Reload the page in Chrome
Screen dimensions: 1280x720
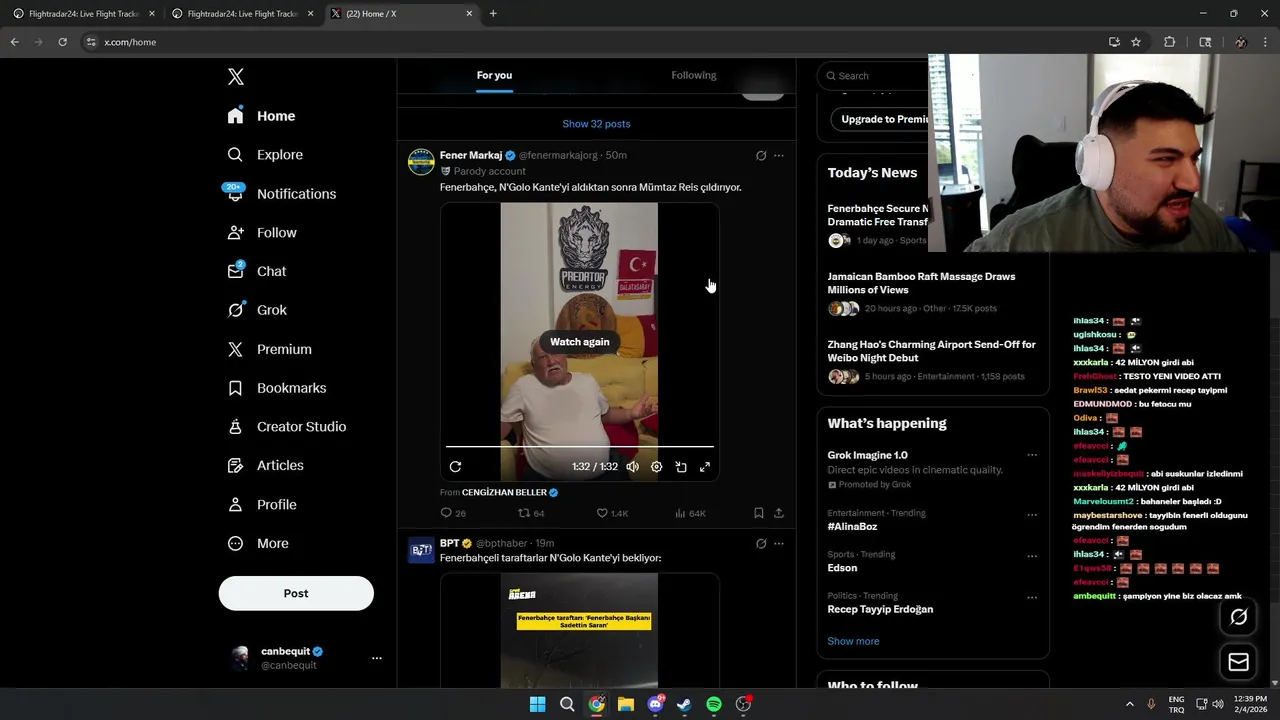(62, 42)
